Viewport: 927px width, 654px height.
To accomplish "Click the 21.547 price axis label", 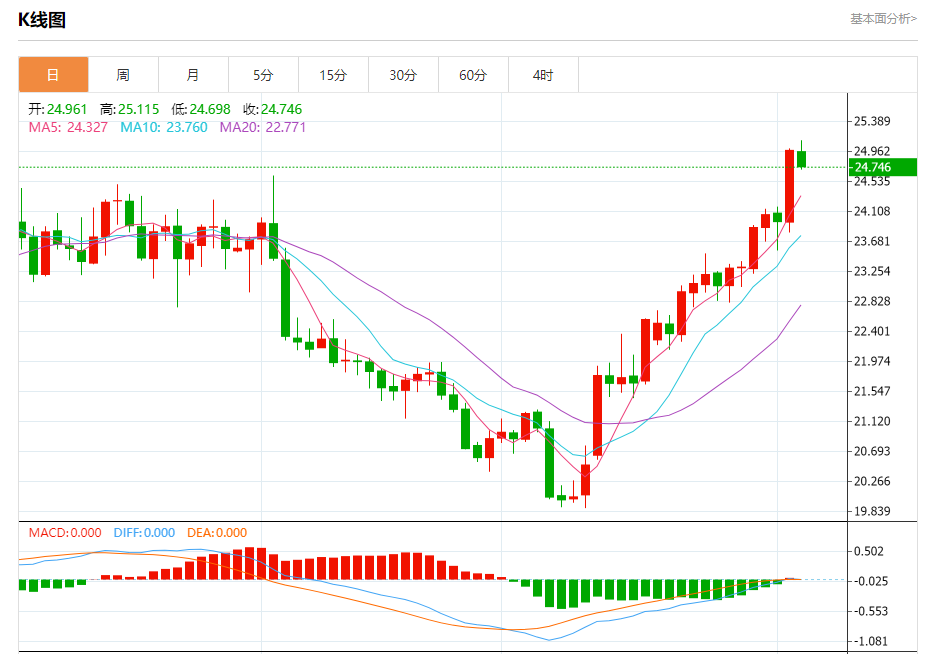I will pyautogui.click(x=872, y=391).
